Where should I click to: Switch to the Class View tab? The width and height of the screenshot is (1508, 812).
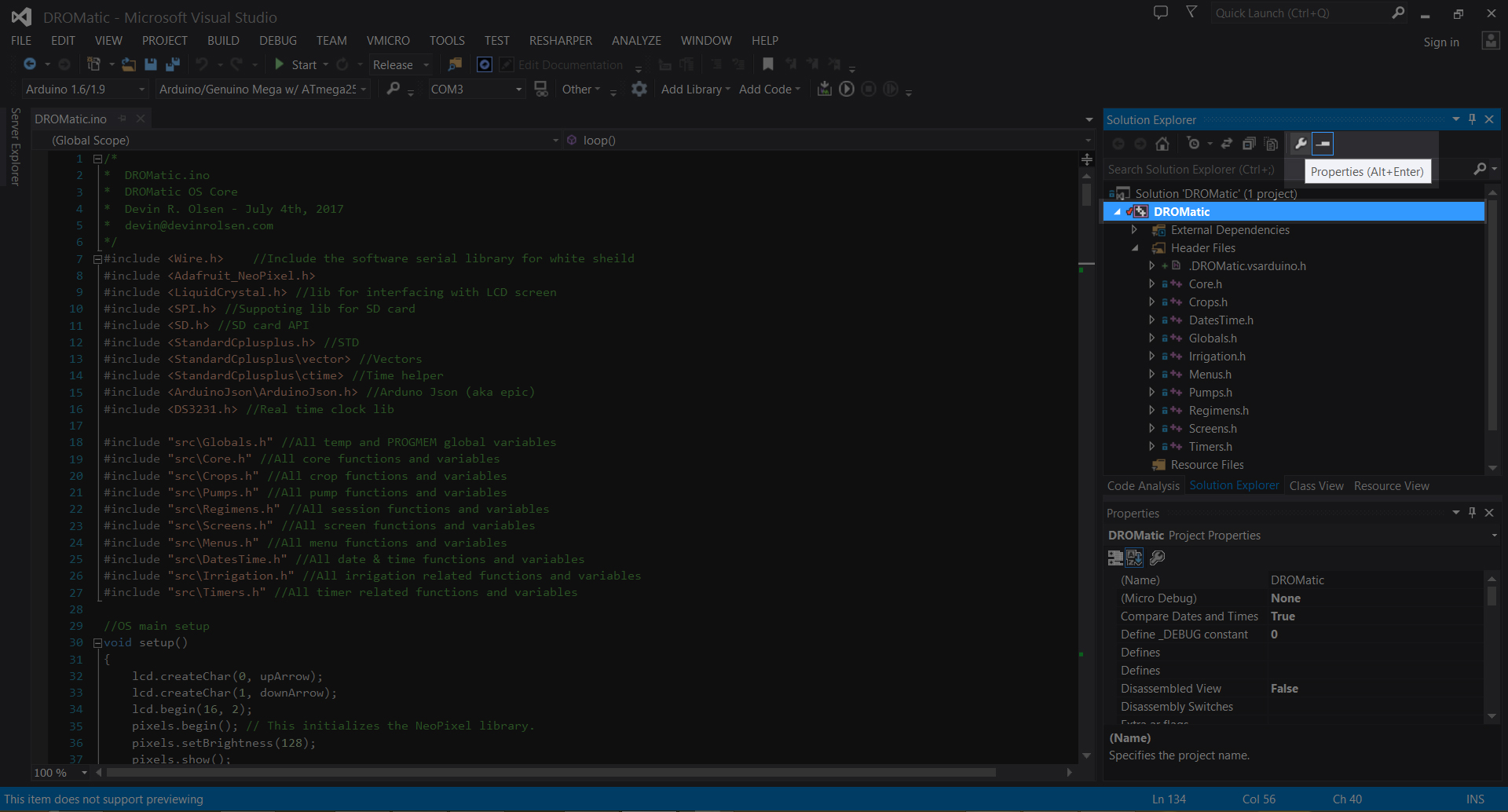click(1316, 486)
